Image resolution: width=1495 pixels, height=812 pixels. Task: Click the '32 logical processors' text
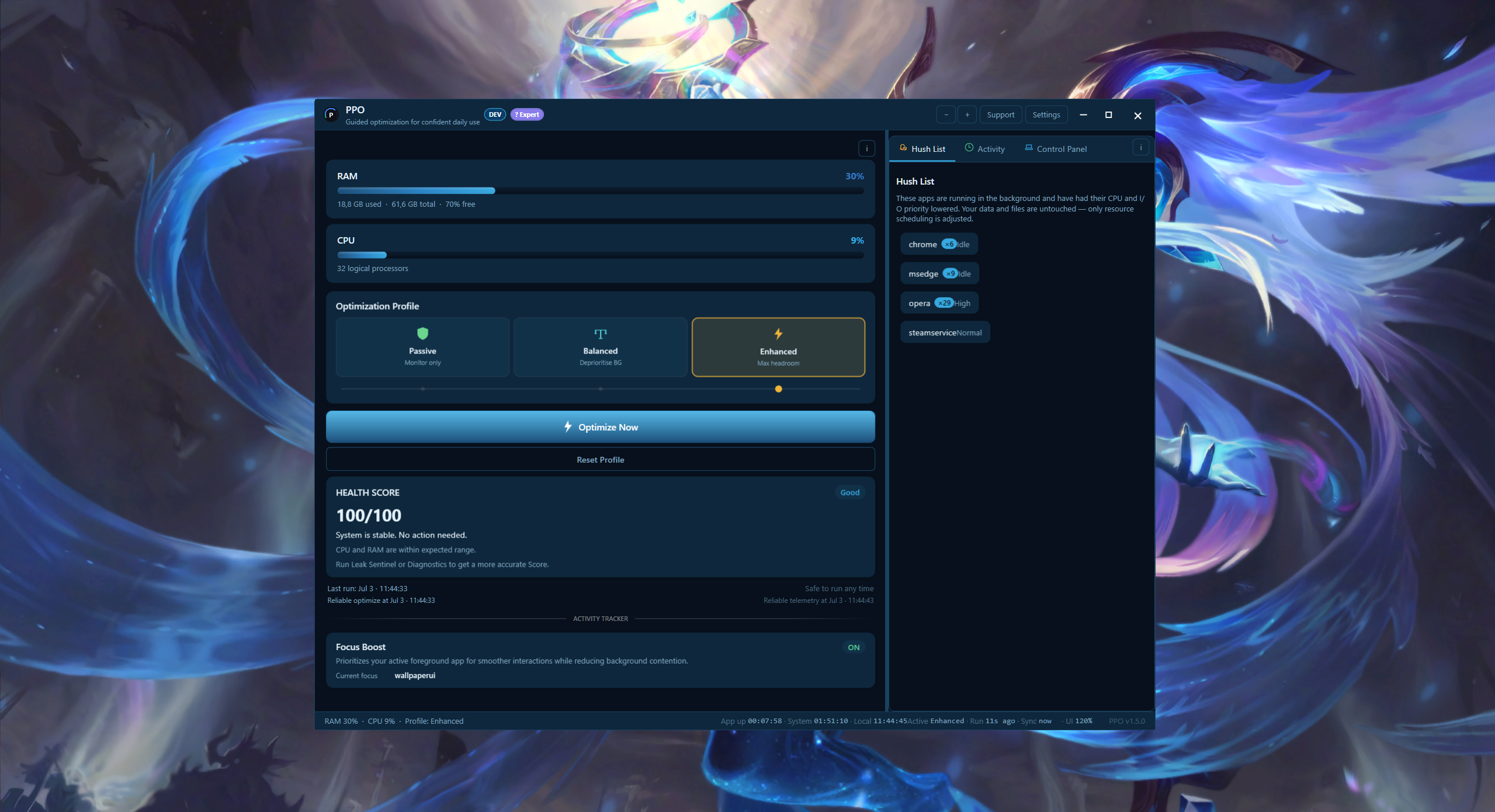point(372,269)
